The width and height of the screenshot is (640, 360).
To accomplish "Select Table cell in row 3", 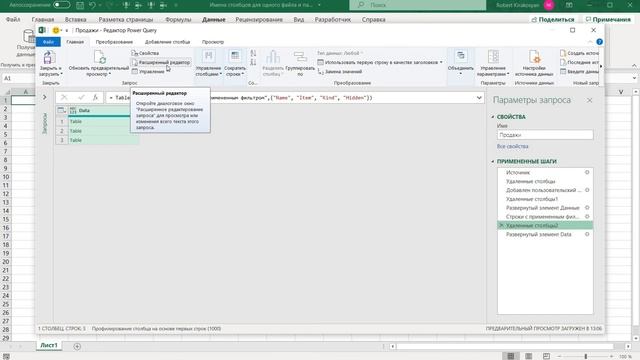I will [x=103, y=140].
